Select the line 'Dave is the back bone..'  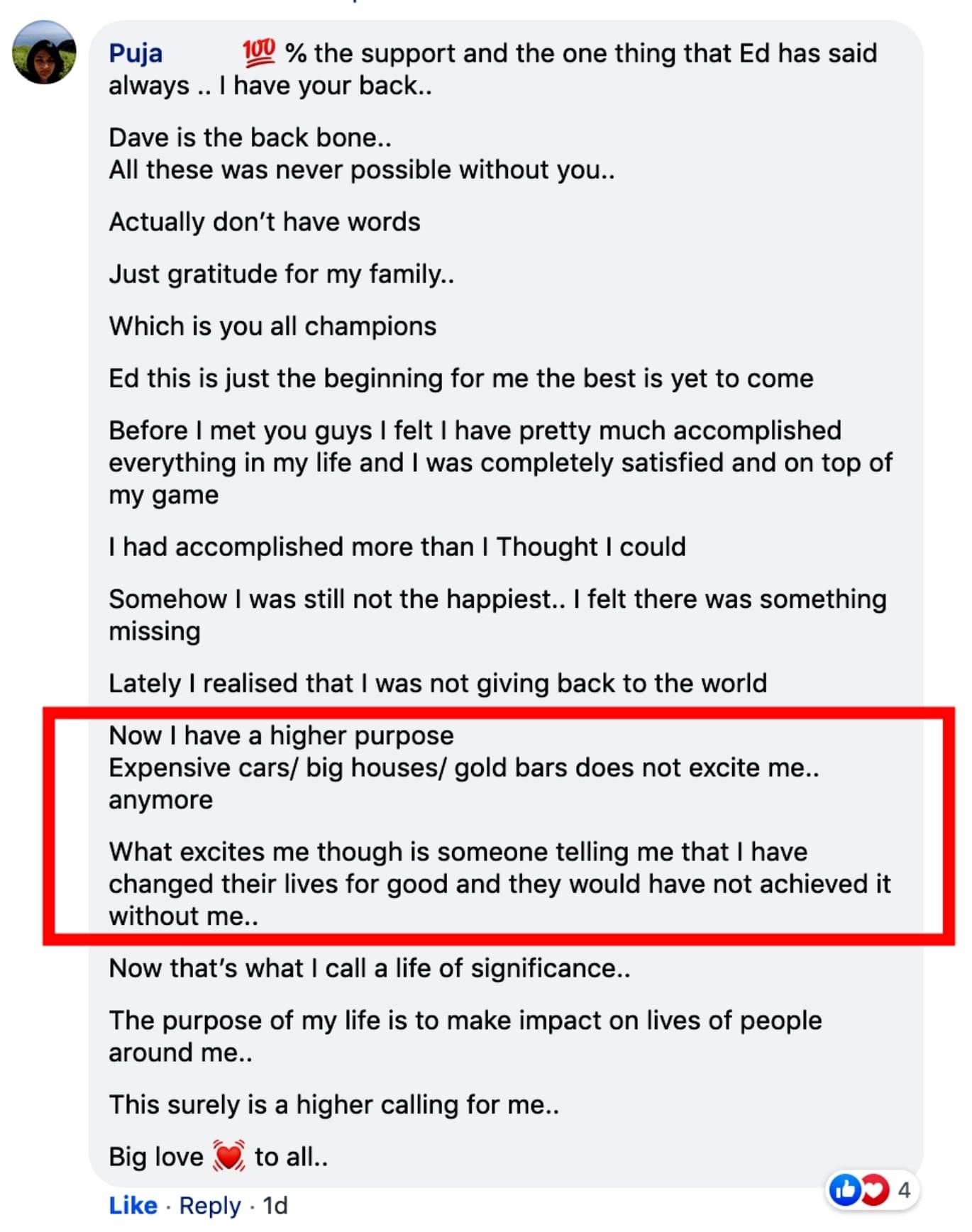(250, 137)
